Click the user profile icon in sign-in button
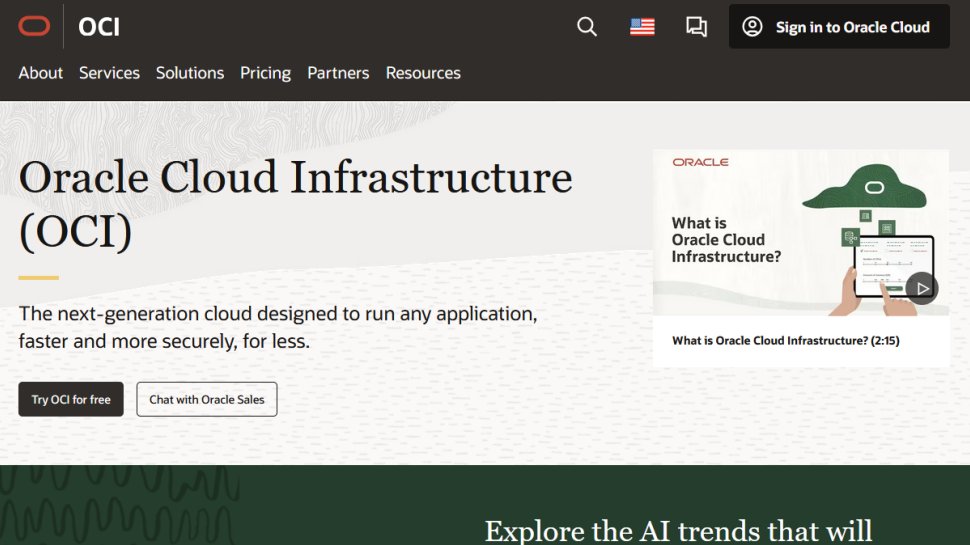The image size is (970, 545). pyautogui.click(x=752, y=27)
